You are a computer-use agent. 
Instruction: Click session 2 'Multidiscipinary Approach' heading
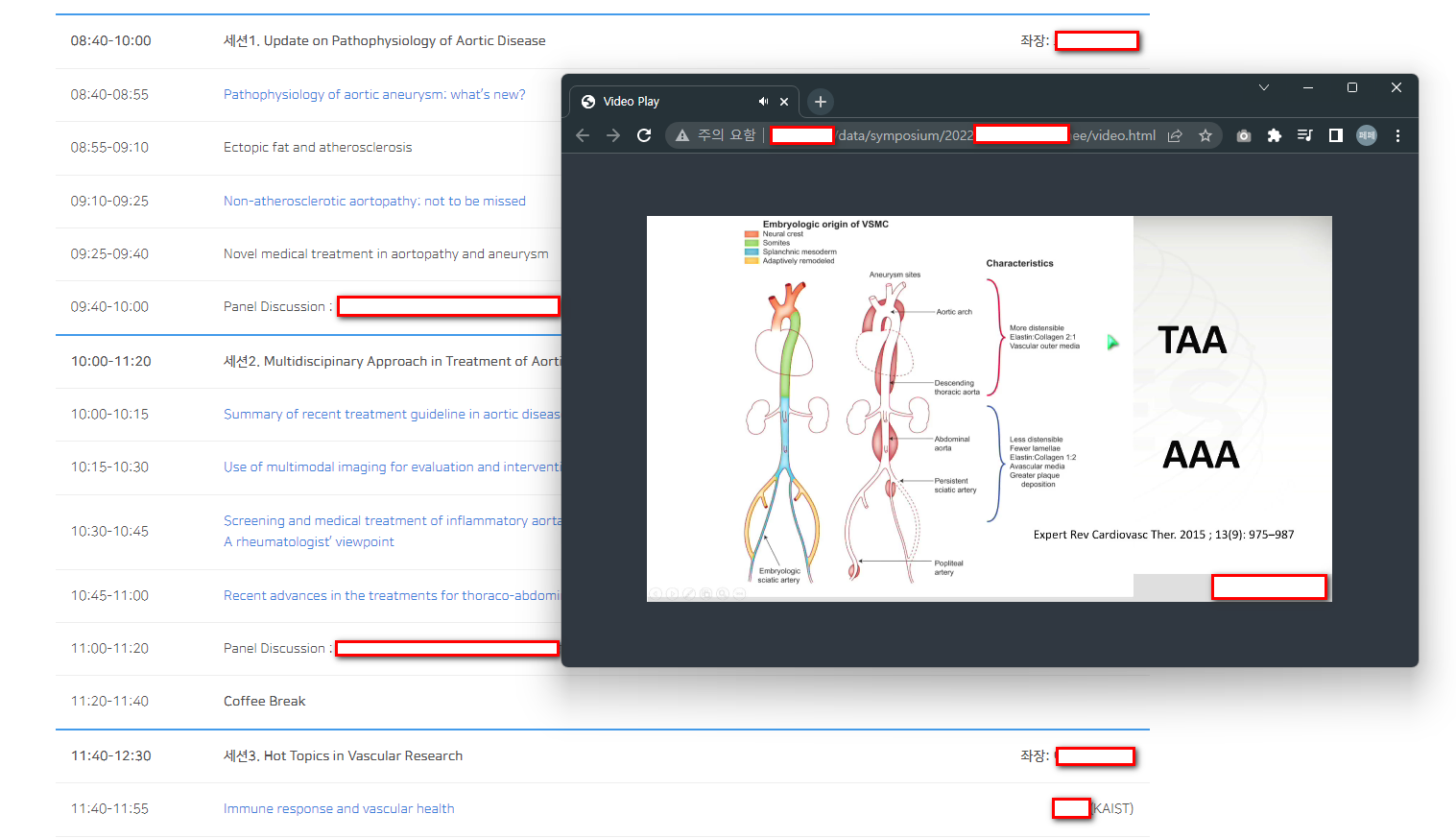tap(392, 361)
